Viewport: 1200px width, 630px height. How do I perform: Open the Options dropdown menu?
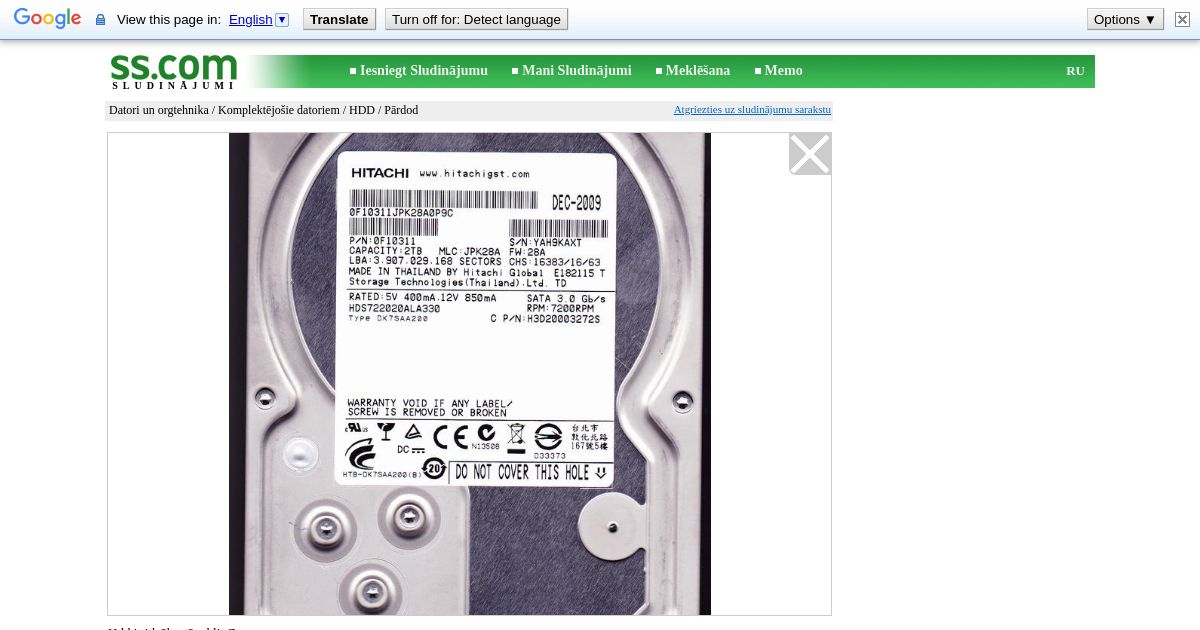pos(1125,19)
